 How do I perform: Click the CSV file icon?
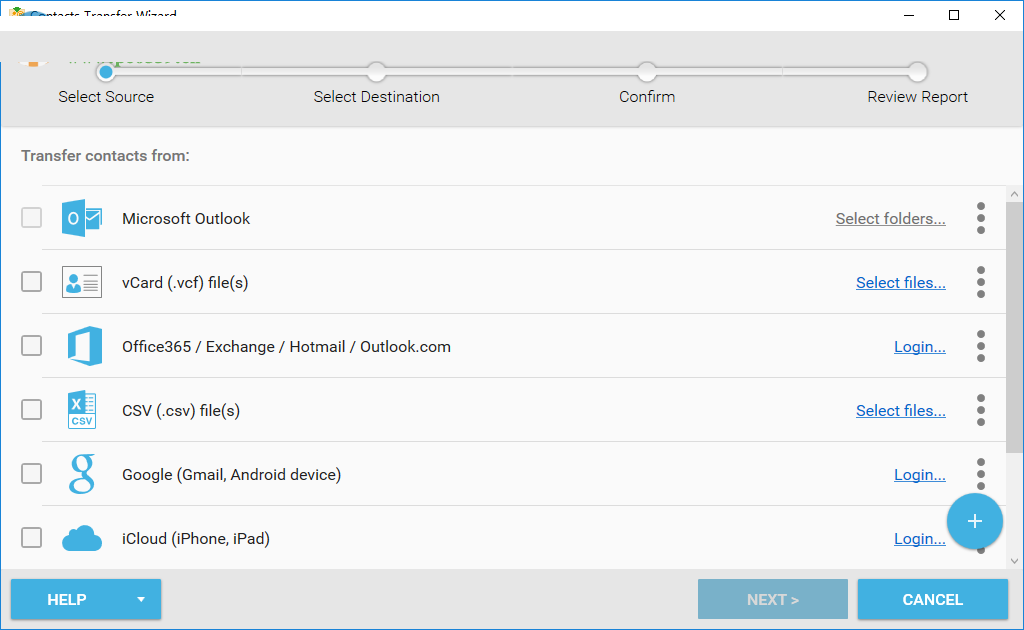(82, 410)
